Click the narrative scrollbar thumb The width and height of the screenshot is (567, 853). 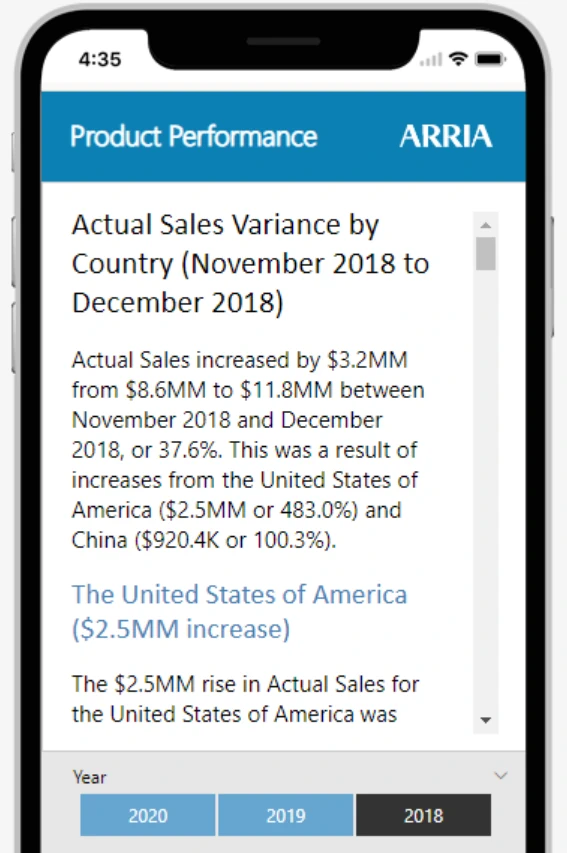(486, 254)
